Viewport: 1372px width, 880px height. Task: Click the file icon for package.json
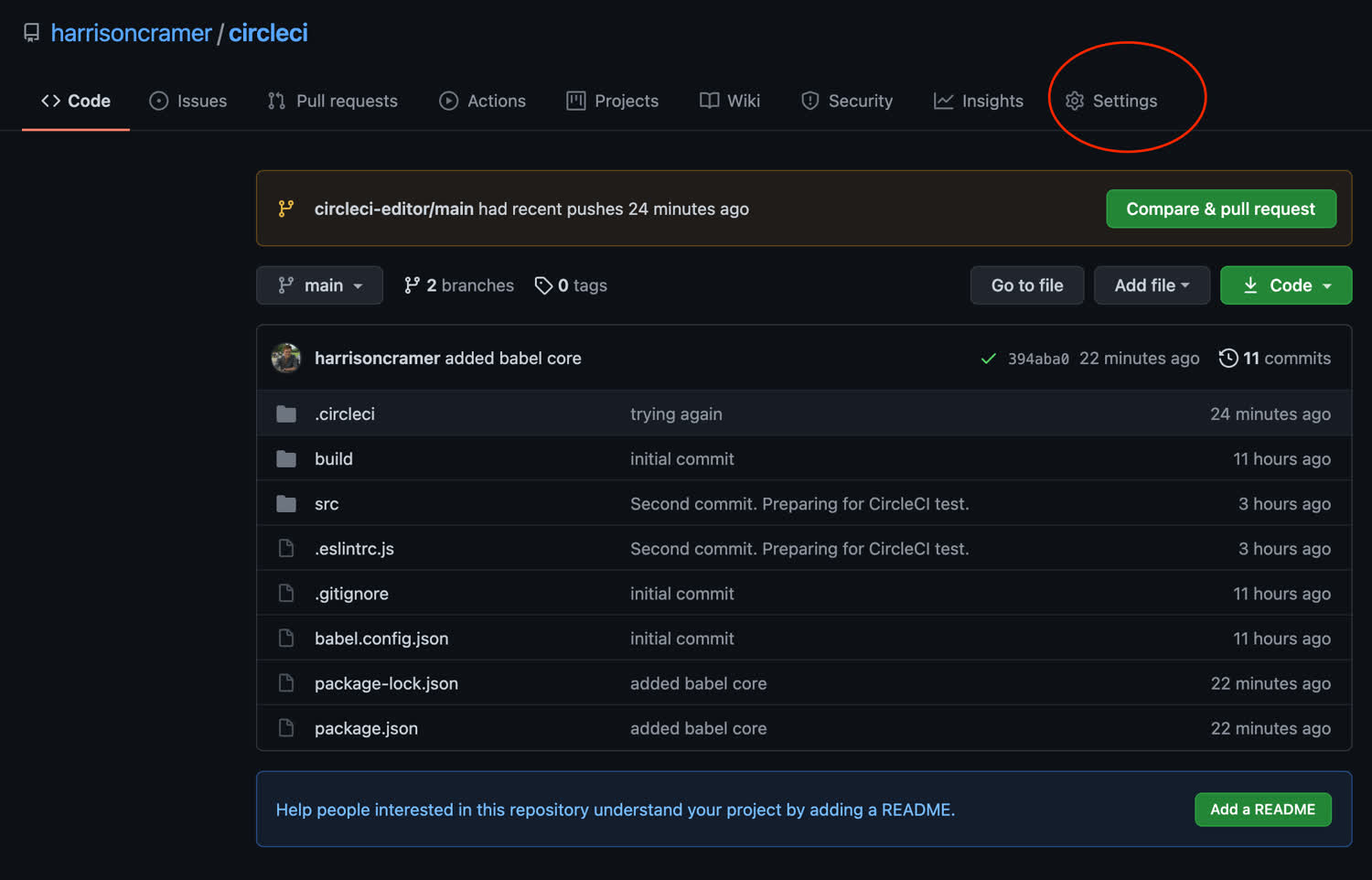[286, 728]
